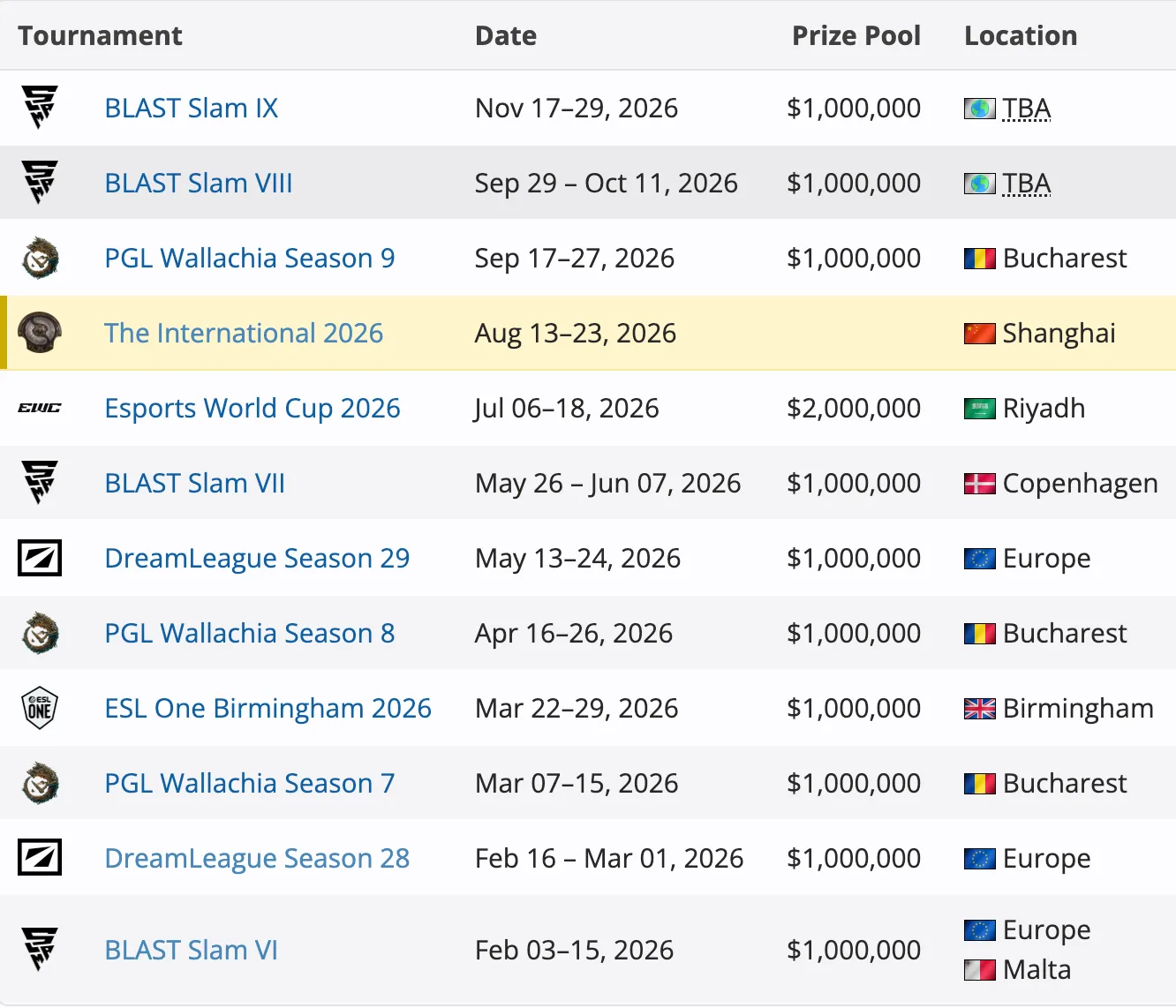Click the BLAST Slam IX logo icon

tap(40, 108)
